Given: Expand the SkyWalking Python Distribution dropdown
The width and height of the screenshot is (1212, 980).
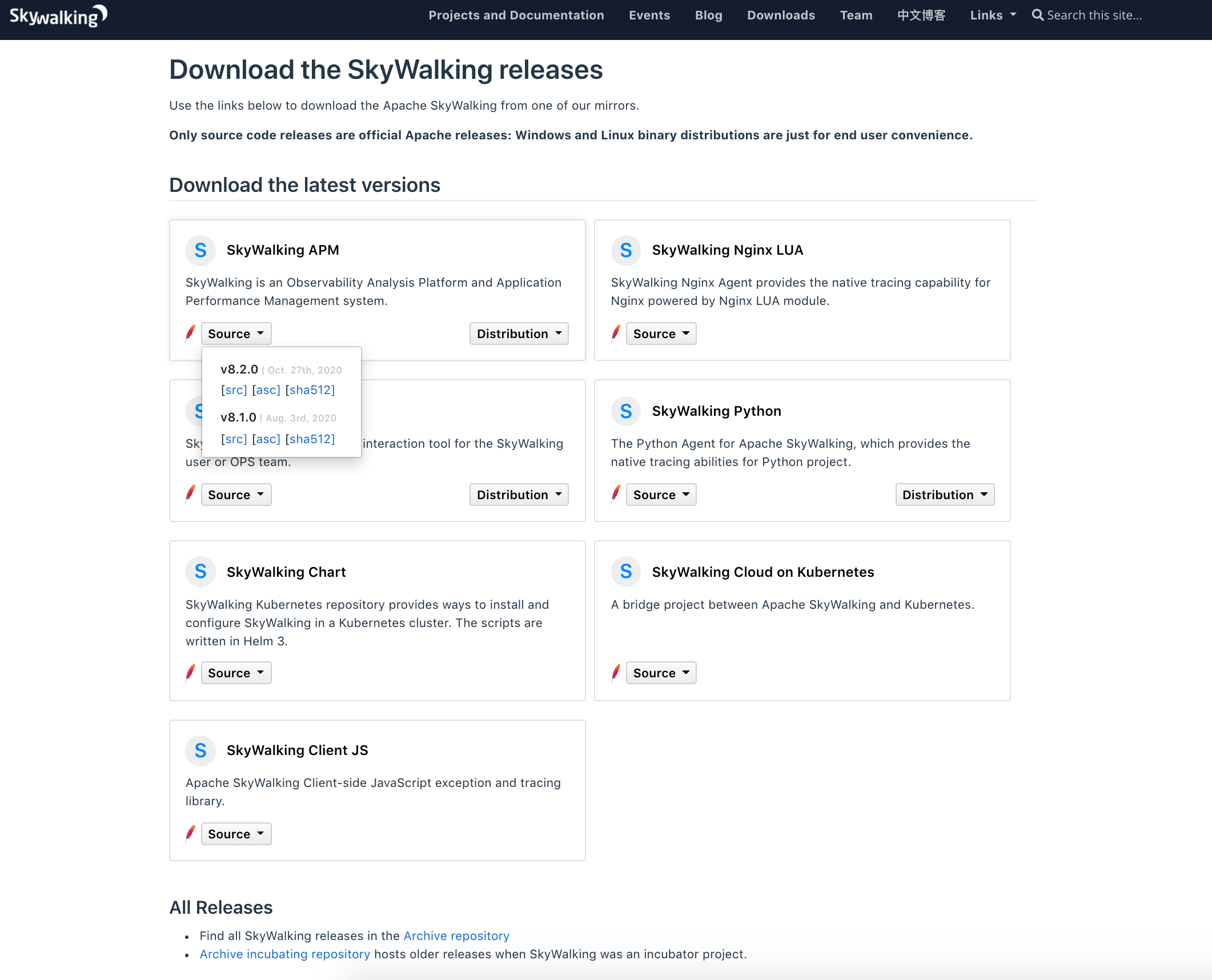Looking at the screenshot, I should pyautogui.click(x=945, y=495).
